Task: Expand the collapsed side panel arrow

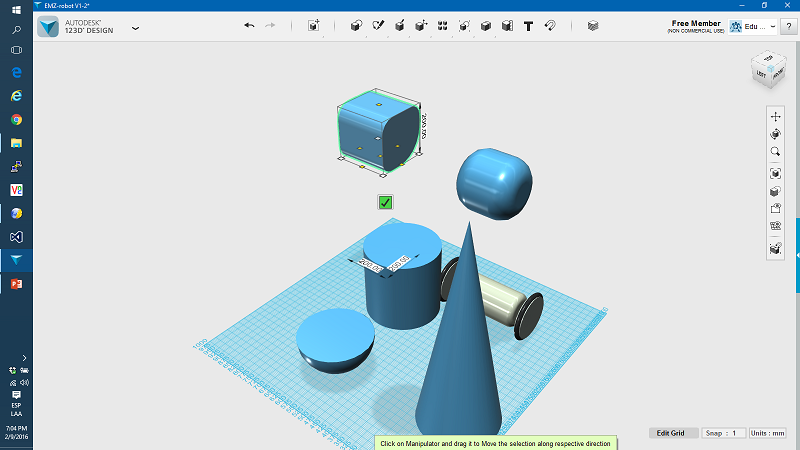Action: (x=797, y=255)
